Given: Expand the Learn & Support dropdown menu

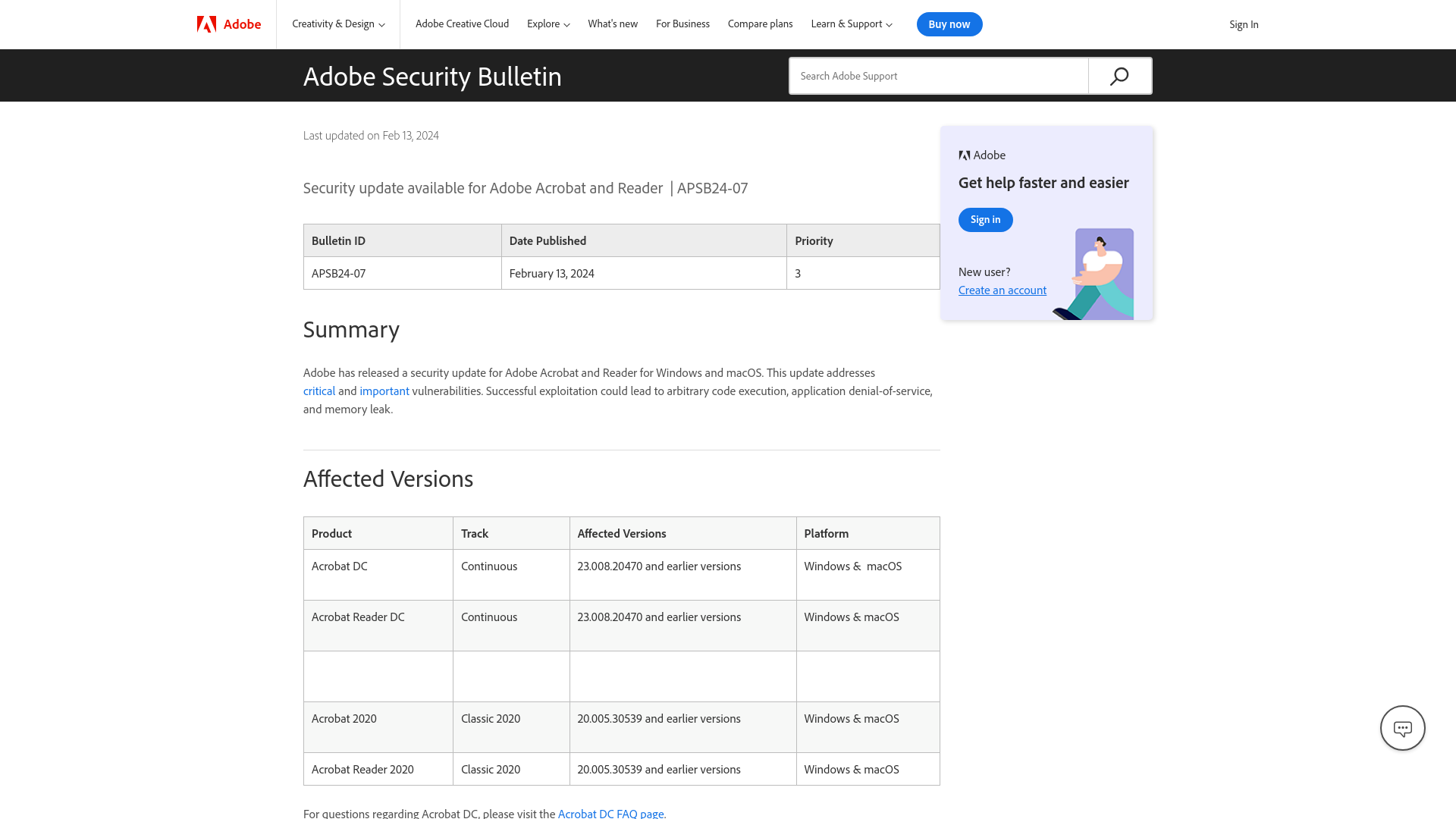Looking at the screenshot, I should pyautogui.click(x=851, y=24).
